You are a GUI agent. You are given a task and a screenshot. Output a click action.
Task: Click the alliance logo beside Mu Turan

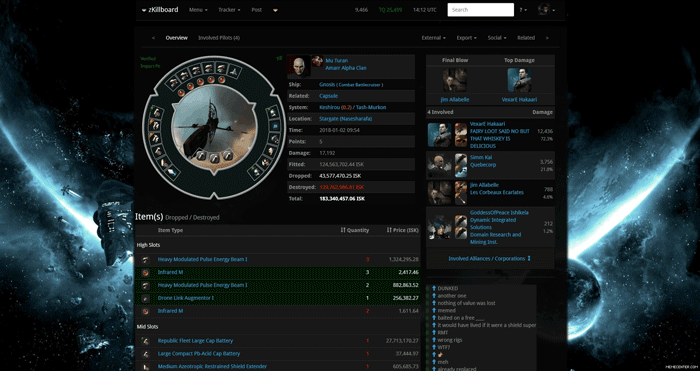(317, 61)
